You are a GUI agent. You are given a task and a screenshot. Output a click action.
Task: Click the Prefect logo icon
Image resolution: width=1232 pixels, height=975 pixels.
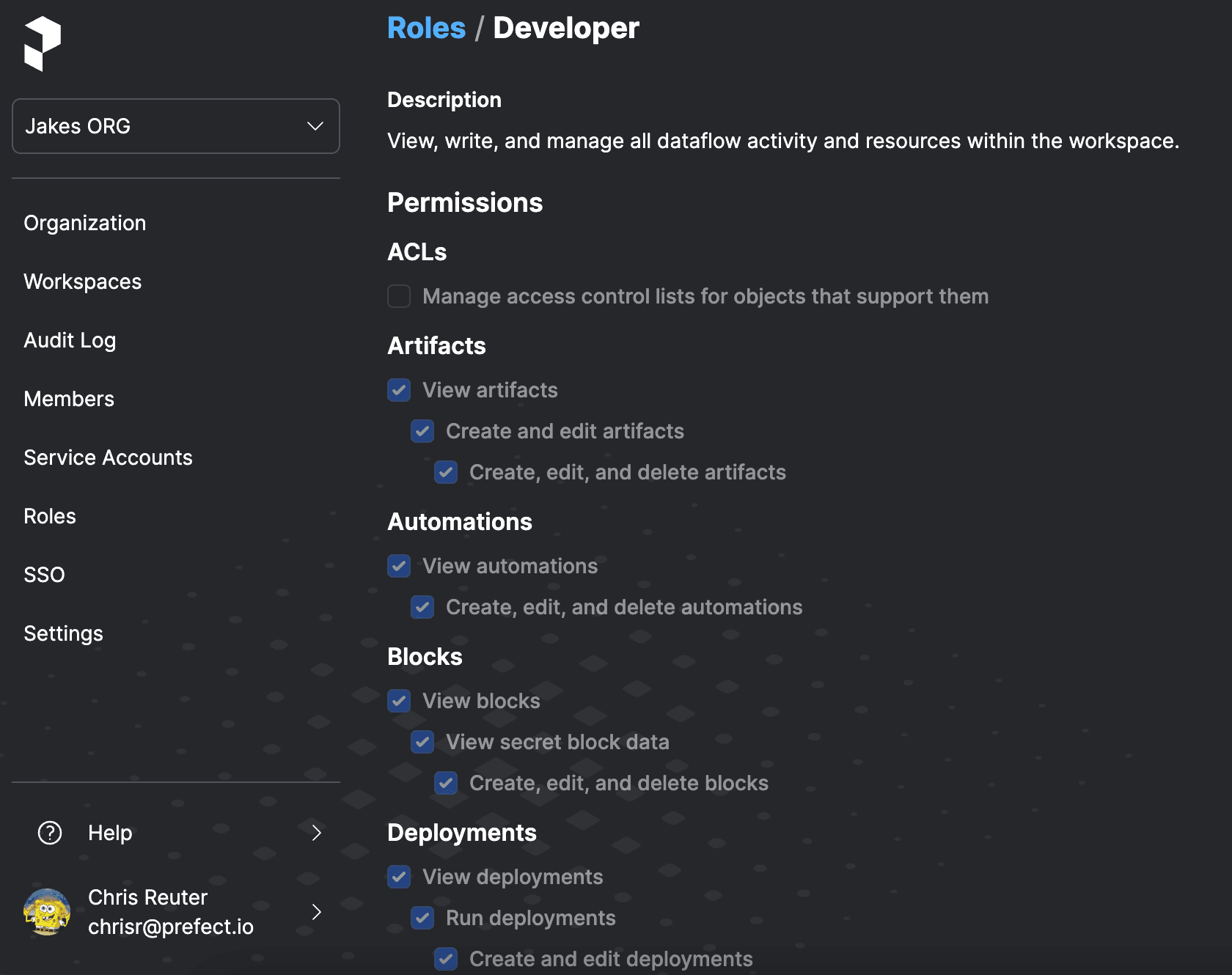42,44
